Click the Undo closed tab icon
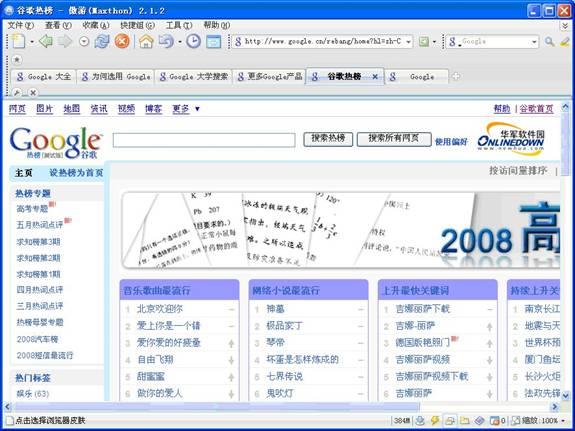 pos(166,41)
